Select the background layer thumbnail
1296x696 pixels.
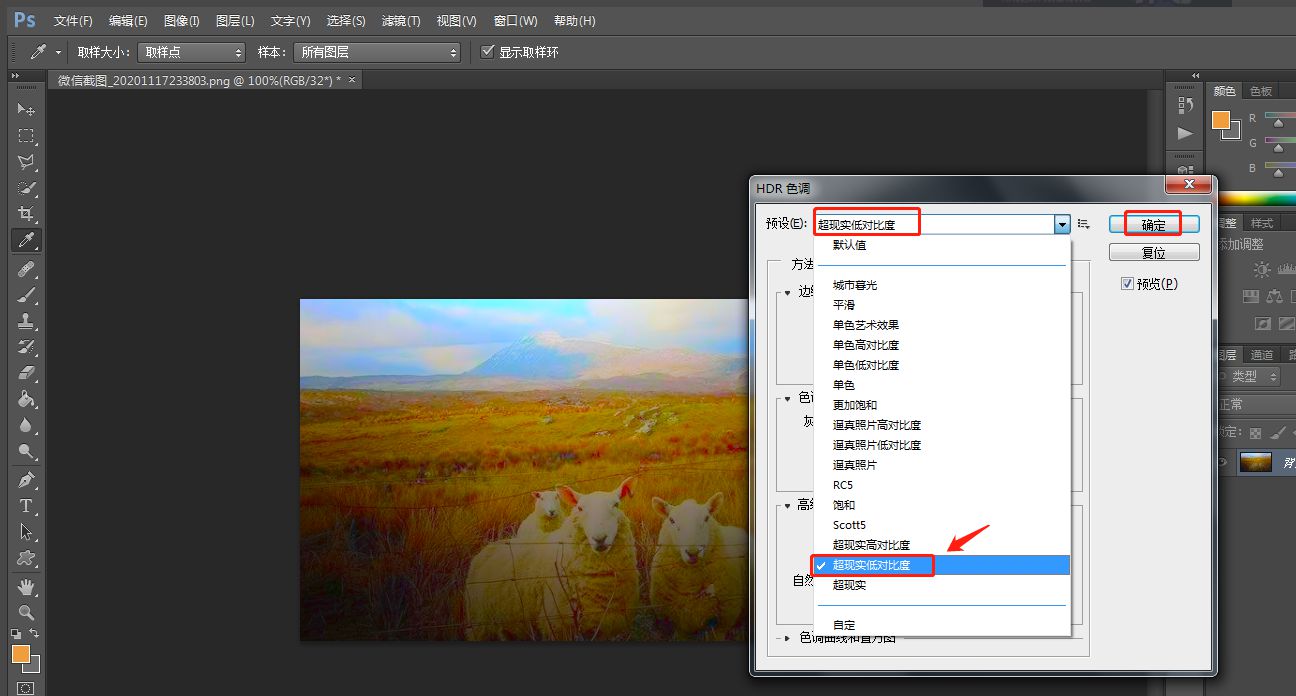coord(1255,462)
